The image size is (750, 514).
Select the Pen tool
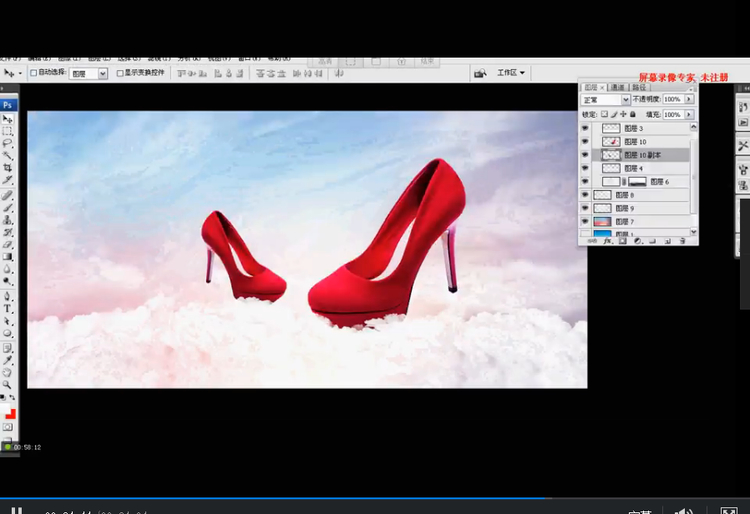pyautogui.click(x=7, y=297)
